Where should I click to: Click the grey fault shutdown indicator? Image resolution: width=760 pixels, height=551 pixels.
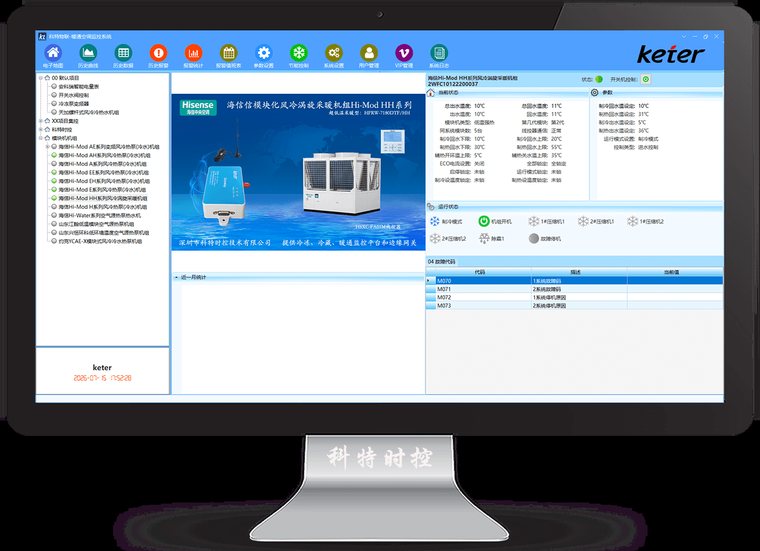coord(534,238)
